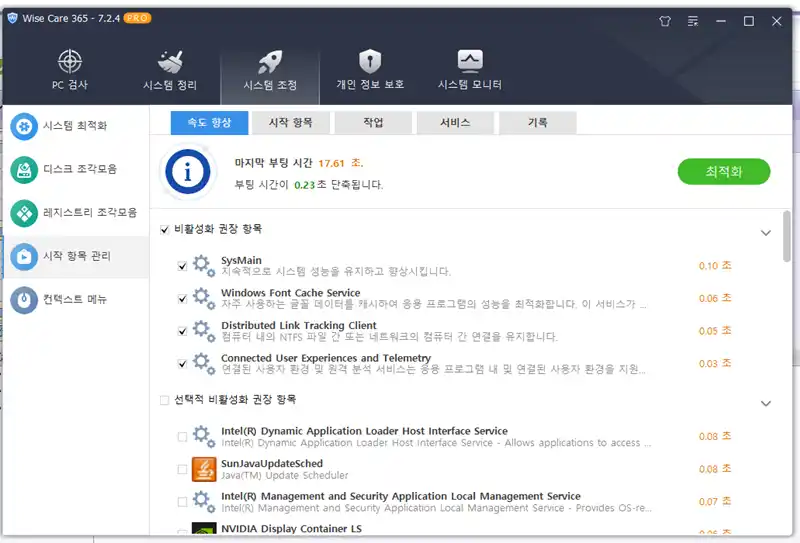Click the green 최적화 button
The image size is (800, 543).
[x=723, y=171]
